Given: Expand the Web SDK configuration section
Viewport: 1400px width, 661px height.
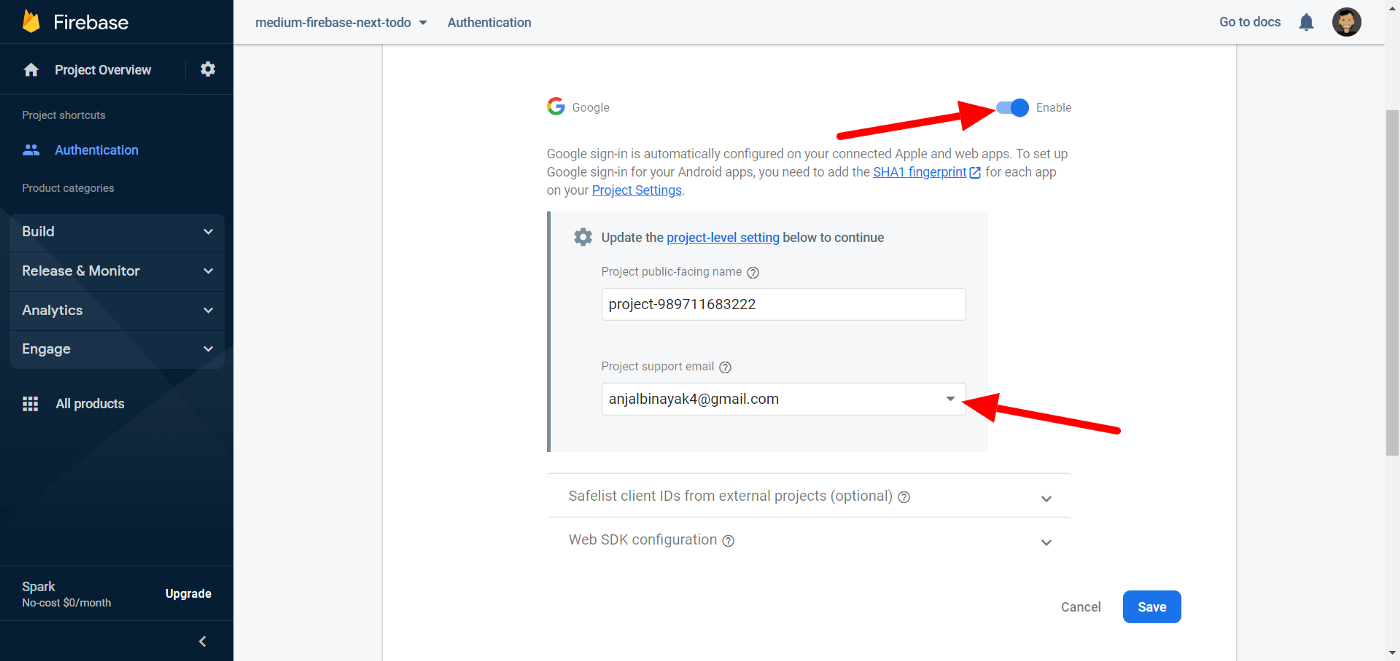Looking at the screenshot, I should tap(1046, 542).
